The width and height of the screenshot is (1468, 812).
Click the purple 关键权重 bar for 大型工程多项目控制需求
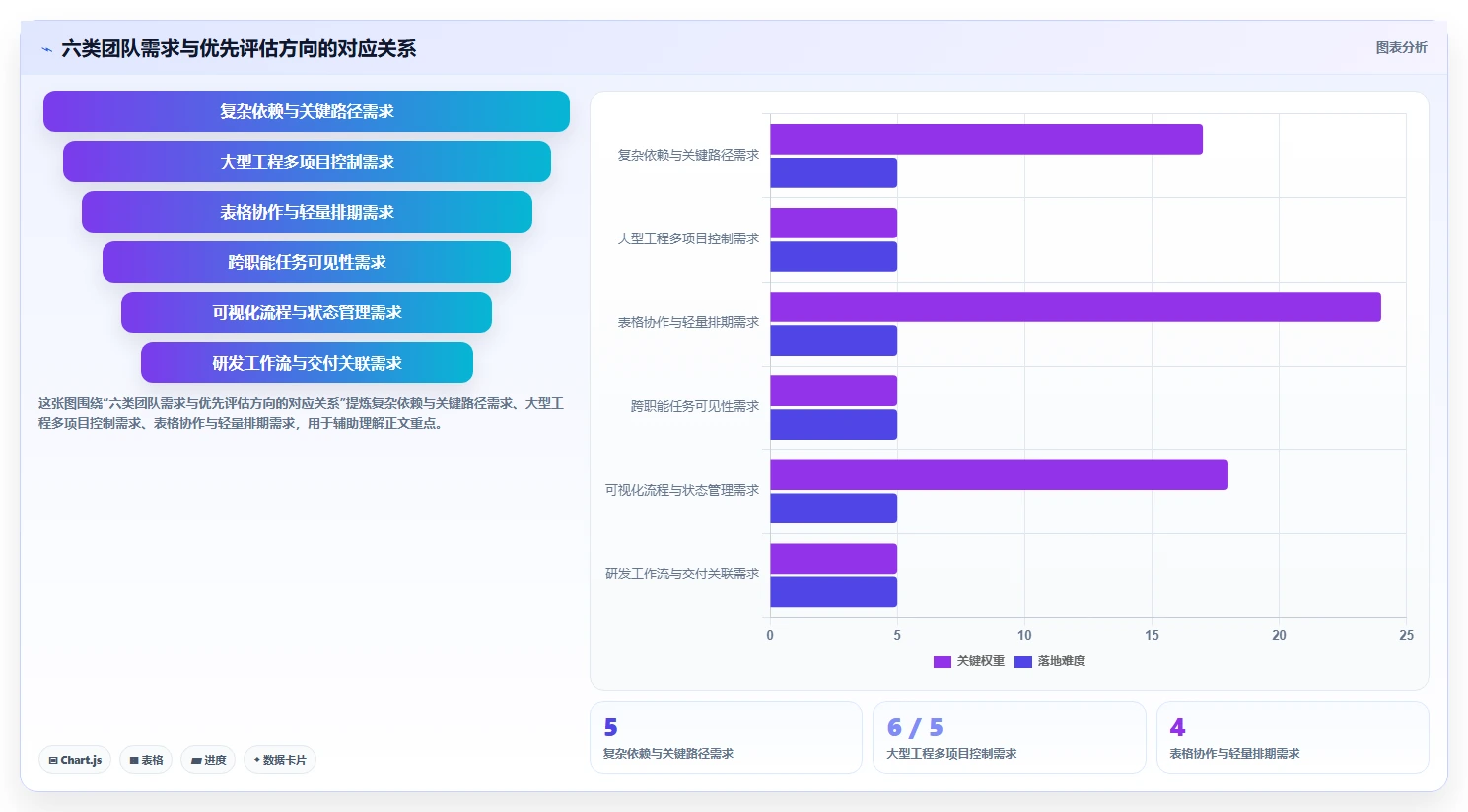[833, 223]
